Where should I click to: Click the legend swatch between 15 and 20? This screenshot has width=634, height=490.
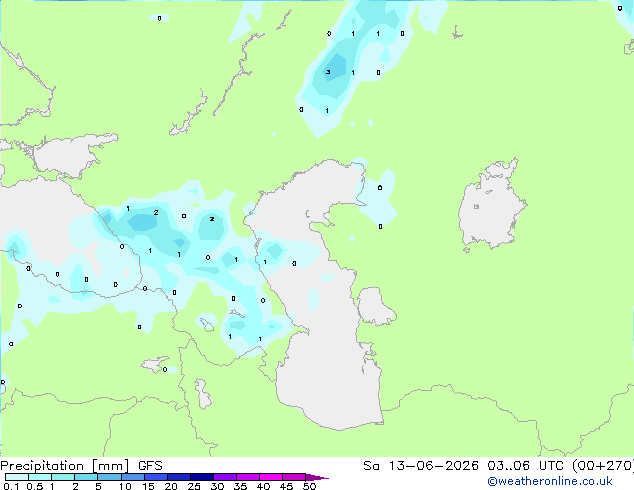(155, 477)
